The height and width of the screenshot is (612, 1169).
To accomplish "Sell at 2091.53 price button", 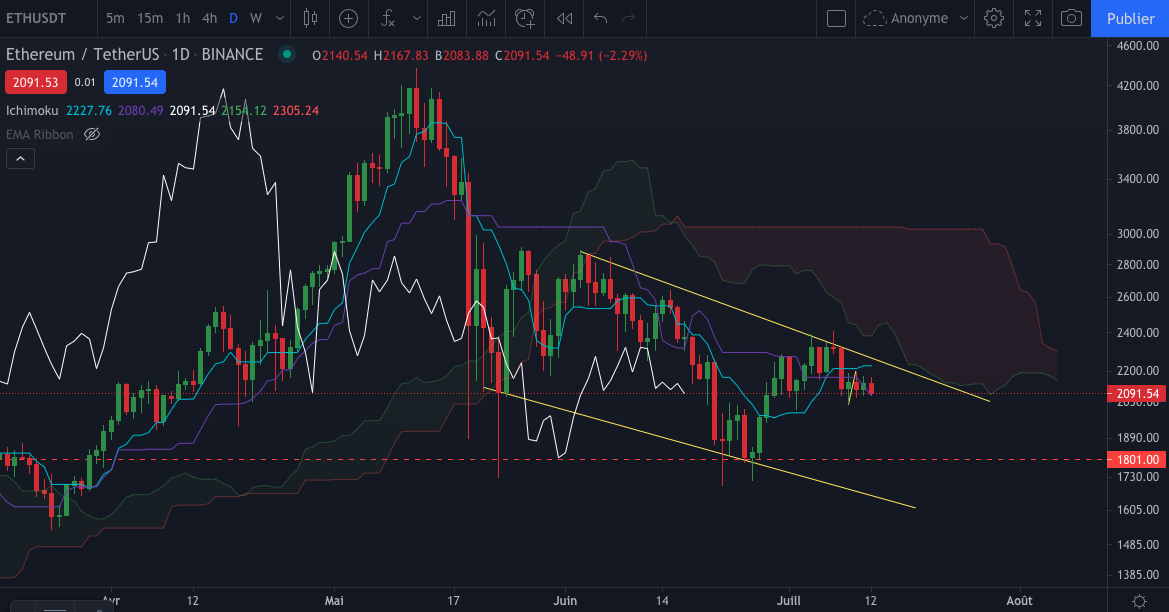I will click(x=35, y=81).
